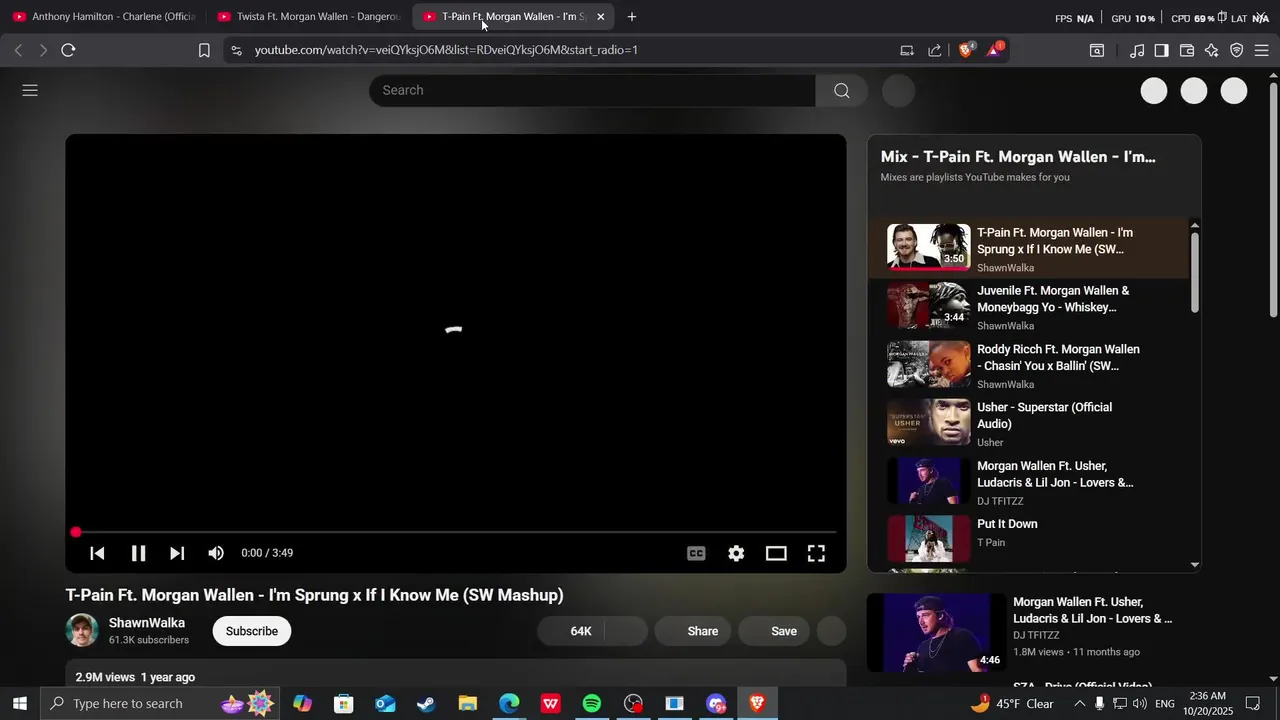Click the ShawnWalka channel avatar

(x=82, y=630)
